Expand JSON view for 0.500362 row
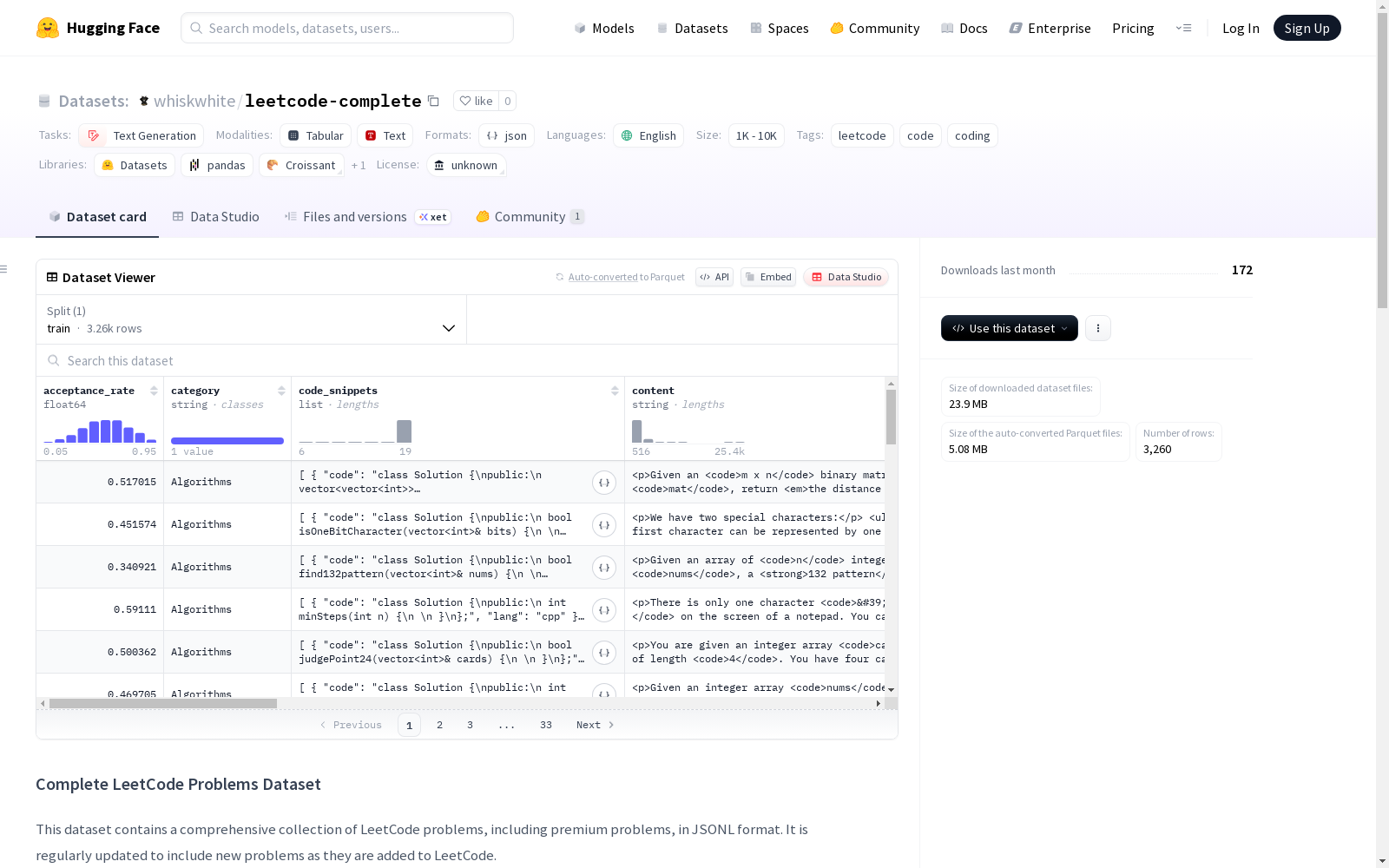This screenshot has height=868, width=1389. 604,653
